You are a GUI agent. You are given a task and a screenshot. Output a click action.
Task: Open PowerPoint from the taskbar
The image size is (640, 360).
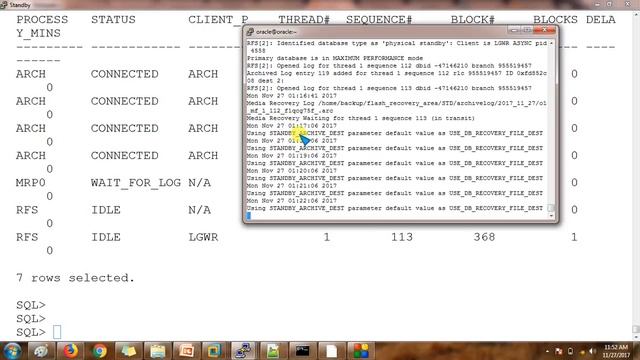186,351
